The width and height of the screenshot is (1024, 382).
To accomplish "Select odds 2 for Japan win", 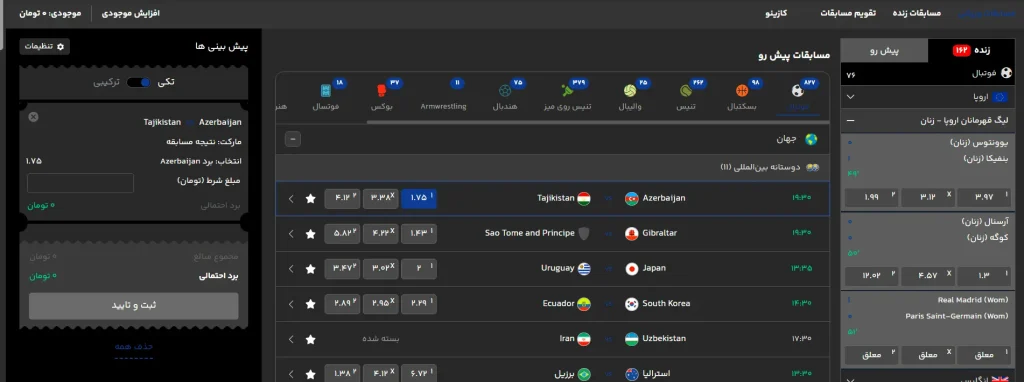I will pos(419,269).
